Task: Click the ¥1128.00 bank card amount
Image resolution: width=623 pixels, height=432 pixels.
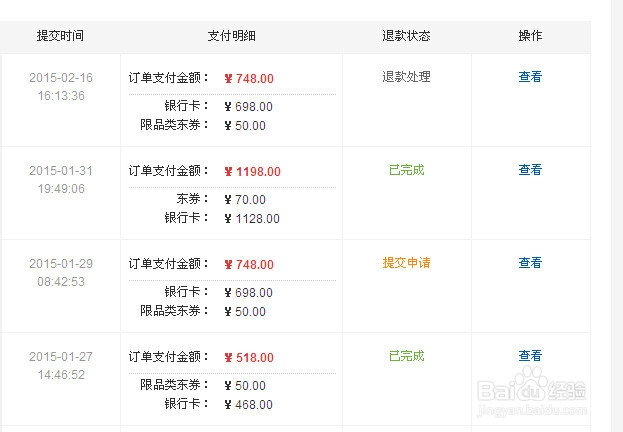Action: 252,219
